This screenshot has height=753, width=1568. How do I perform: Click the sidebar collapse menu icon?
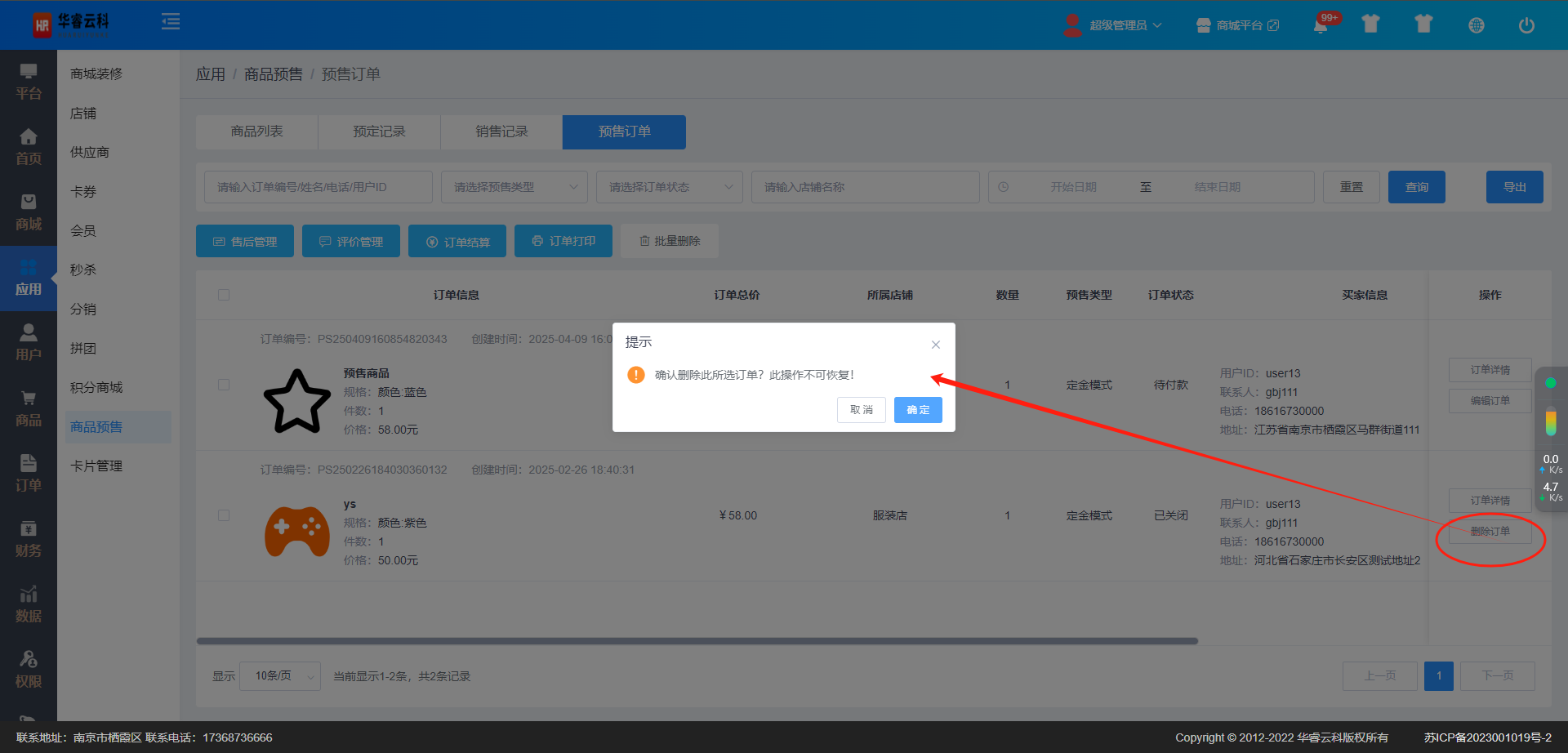pyautogui.click(x=171, y=22)
